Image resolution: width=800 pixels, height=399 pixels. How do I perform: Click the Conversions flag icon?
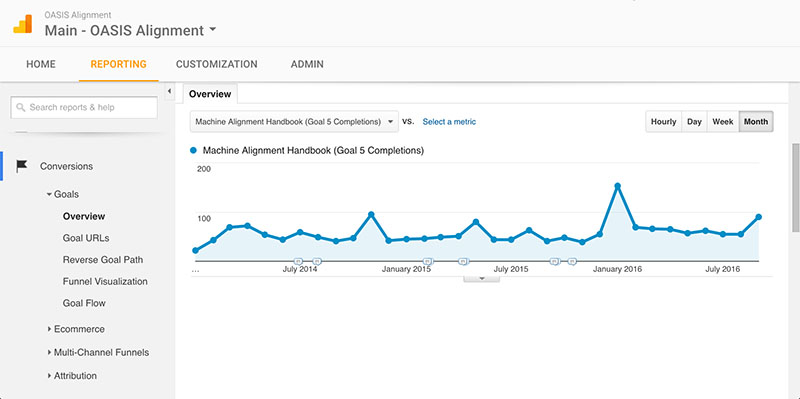(x=21, y=166)
